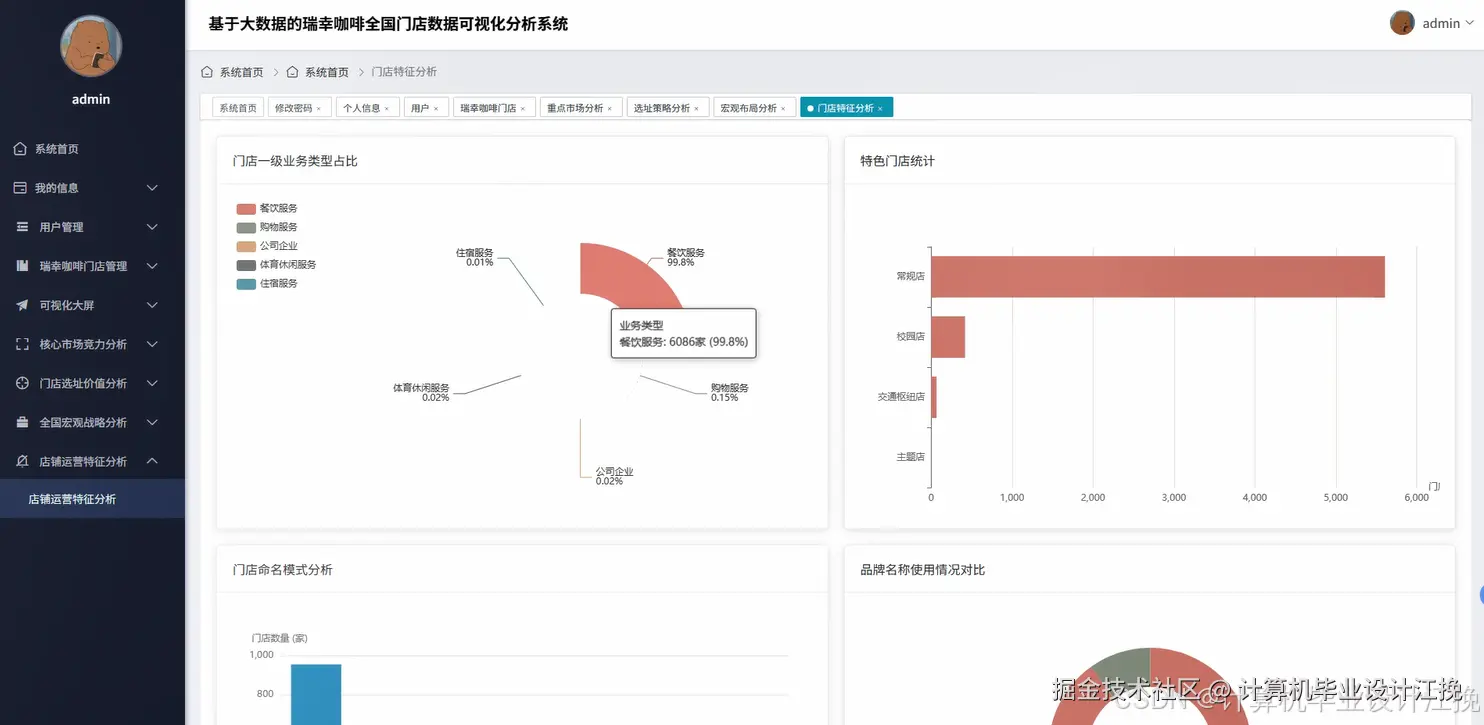Close the 瑞幸咖啡门店 tab
This screenshot has height=725, width=1484.
pyautogui.click(x=523, y=109)
